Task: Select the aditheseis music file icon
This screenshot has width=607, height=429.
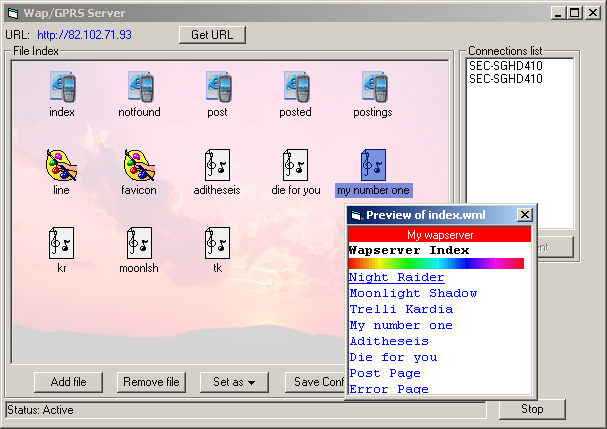Action: click(x=217, y=164)
